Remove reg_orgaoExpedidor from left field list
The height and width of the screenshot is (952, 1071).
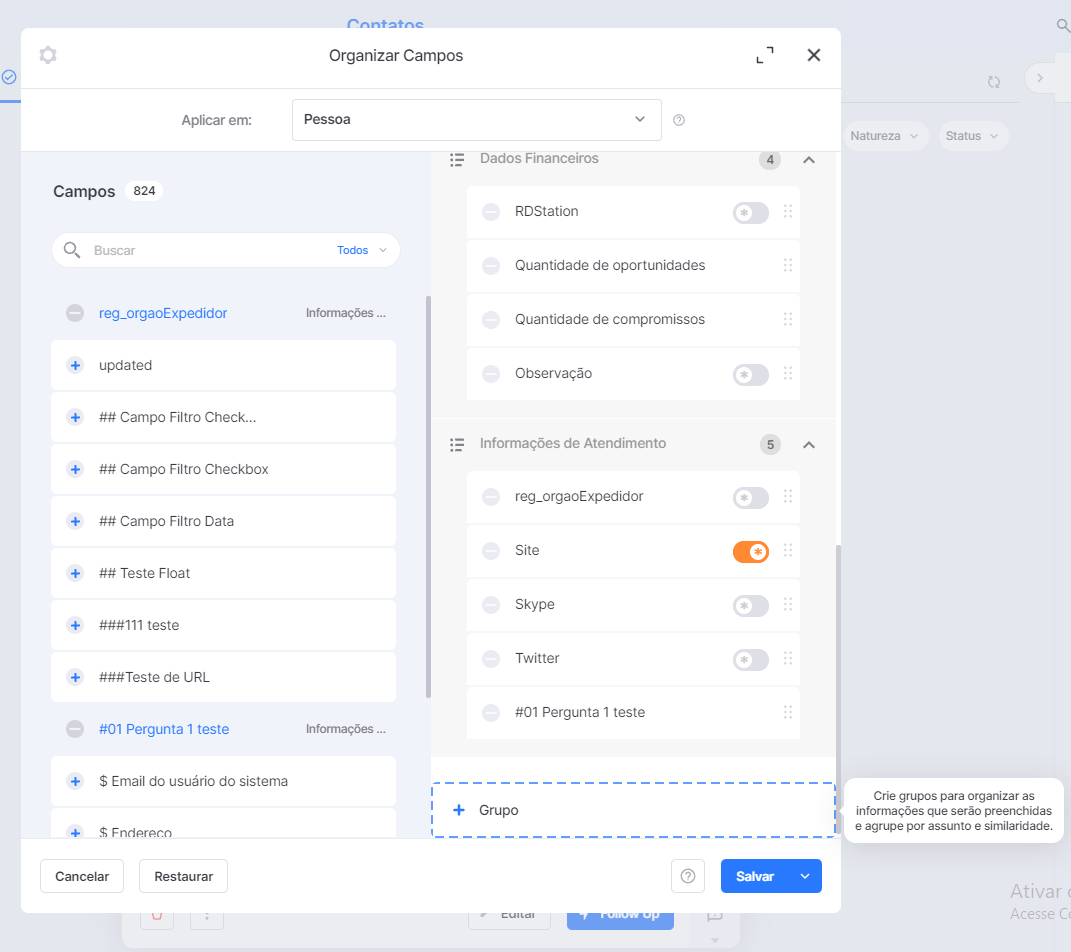click(x=75, y=313)
